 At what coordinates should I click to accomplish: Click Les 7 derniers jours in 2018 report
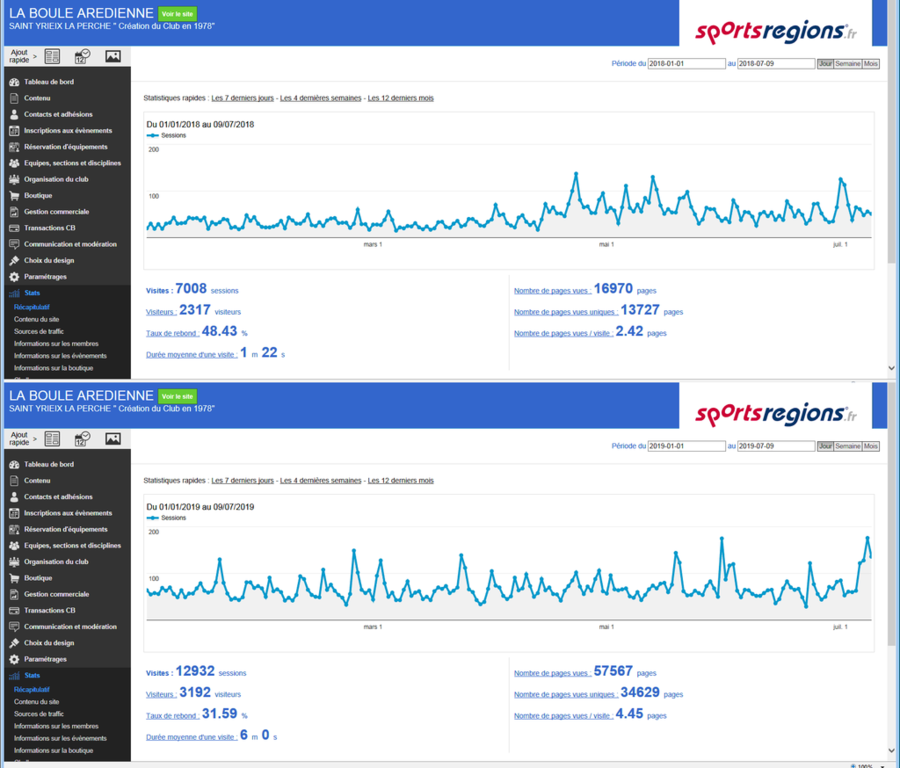[x=241, y=98]
